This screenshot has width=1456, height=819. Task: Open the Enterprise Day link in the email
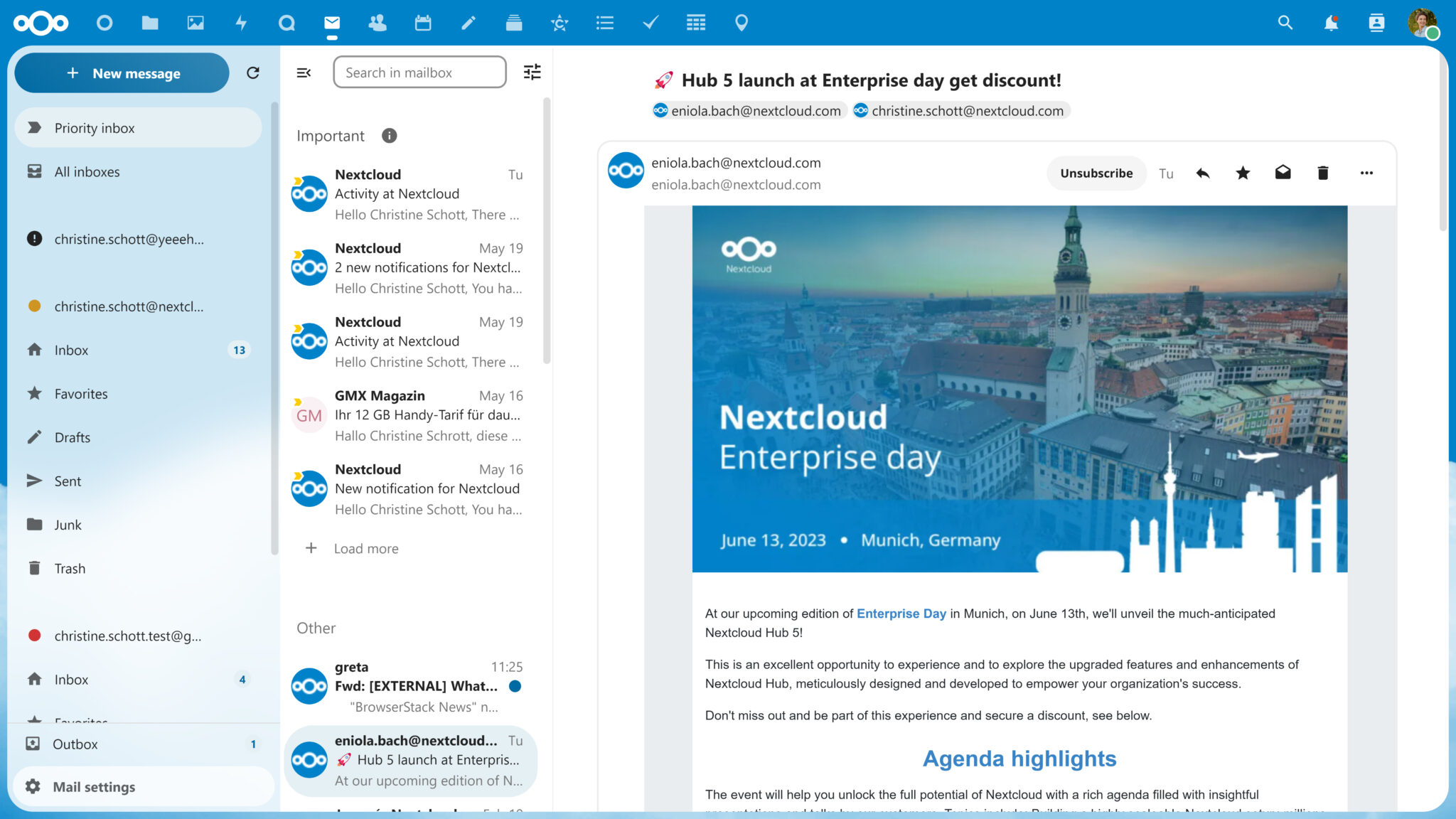pyautogui.click(x=901, y=614)
